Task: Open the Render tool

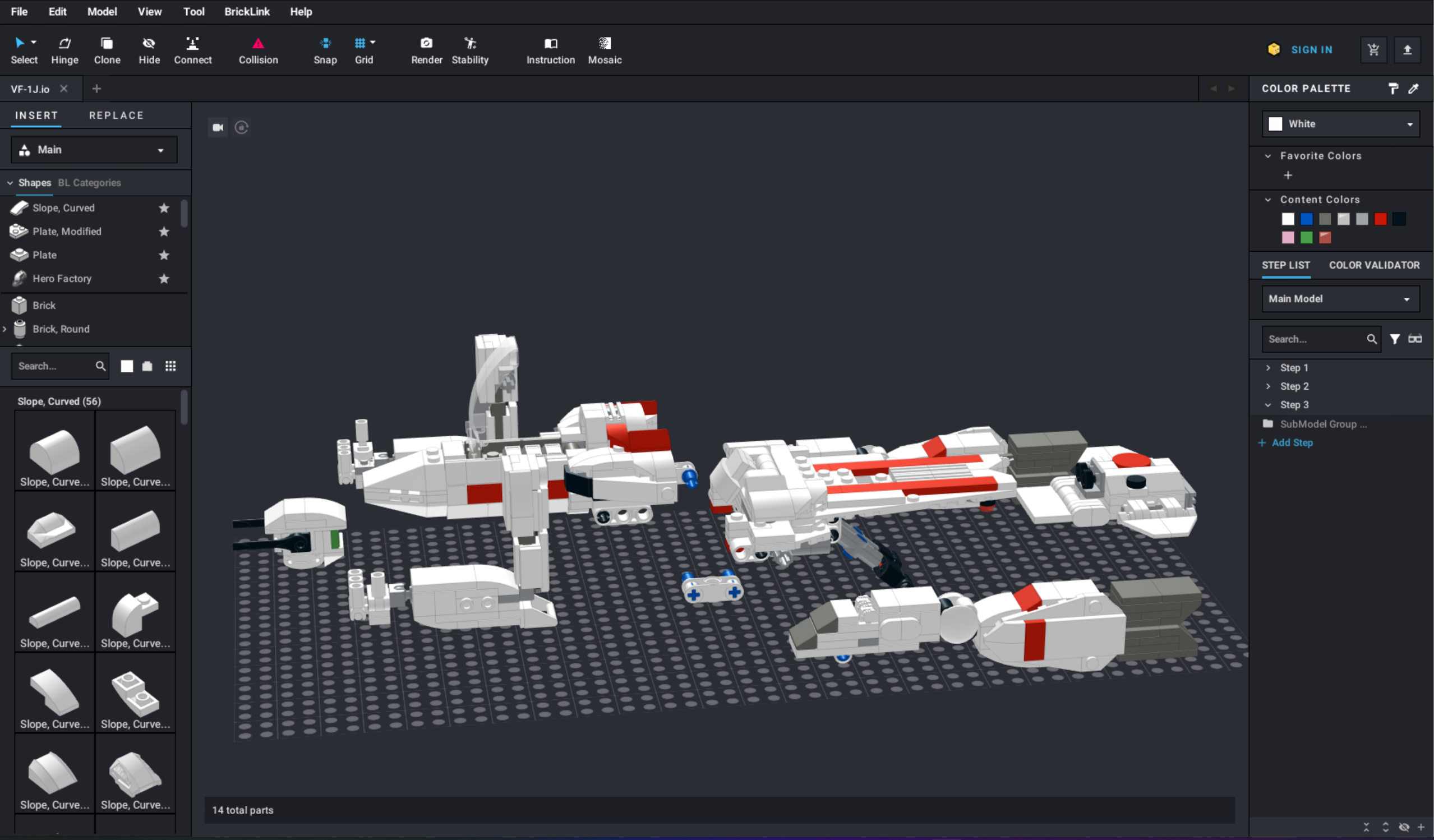Action: pos(426,50)
